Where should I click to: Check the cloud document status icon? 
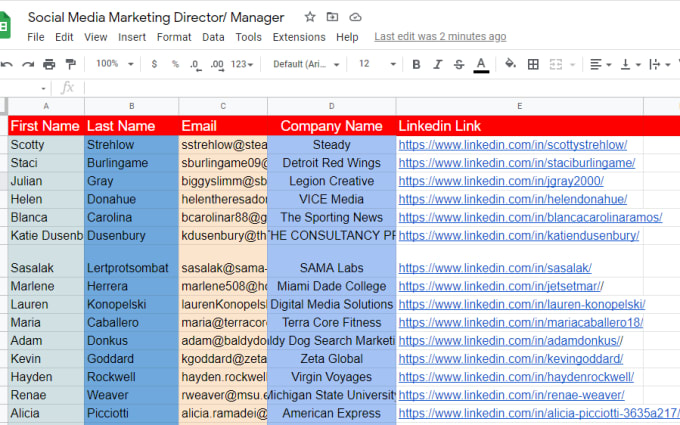(x=355, y=17)
